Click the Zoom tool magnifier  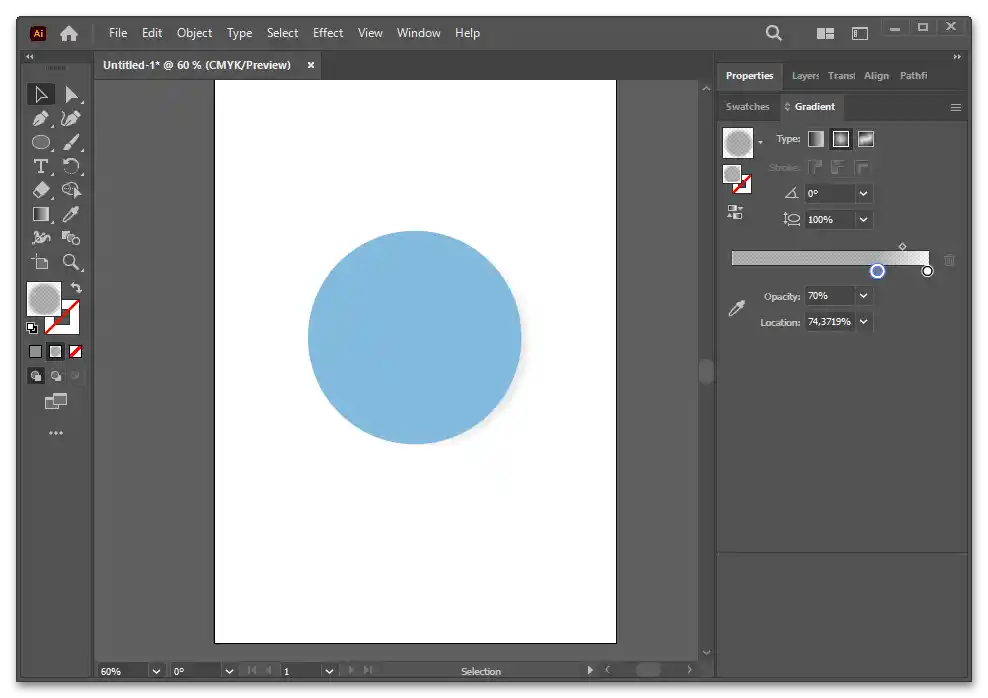click(71, 262)
